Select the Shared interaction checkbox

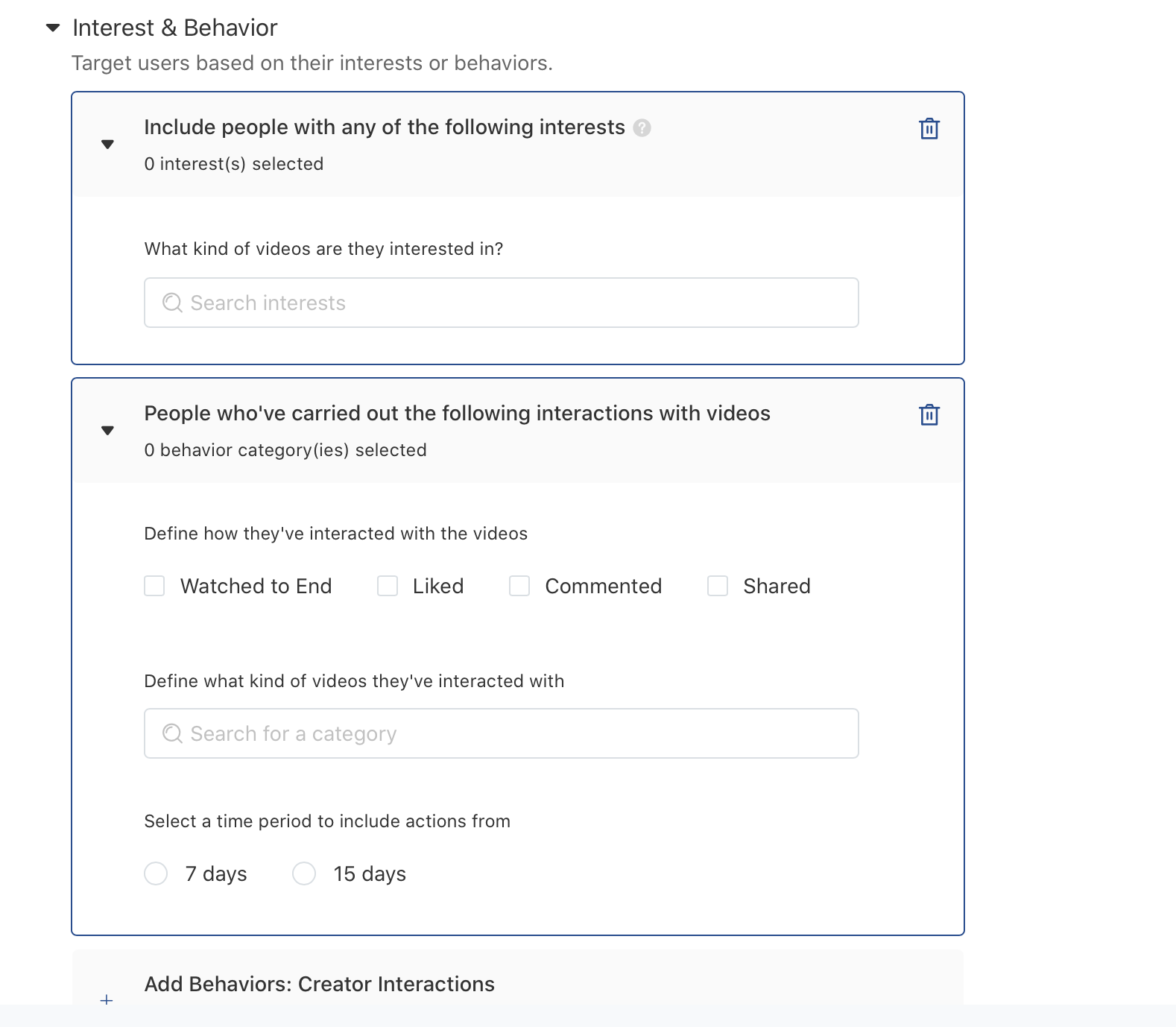point(718,586)
